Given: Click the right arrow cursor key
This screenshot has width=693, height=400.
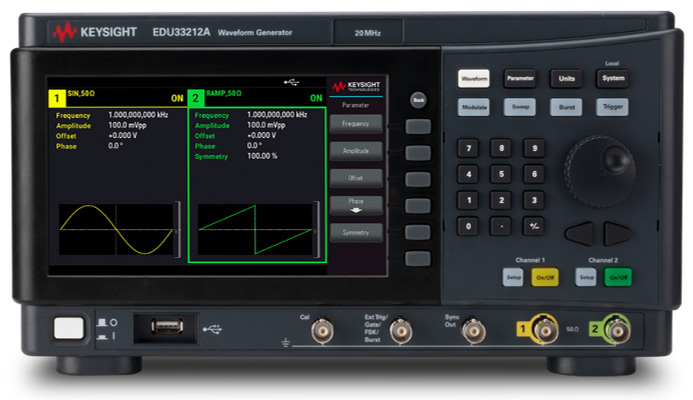Looking at the screenshot, I should click(x=617, y=233).
